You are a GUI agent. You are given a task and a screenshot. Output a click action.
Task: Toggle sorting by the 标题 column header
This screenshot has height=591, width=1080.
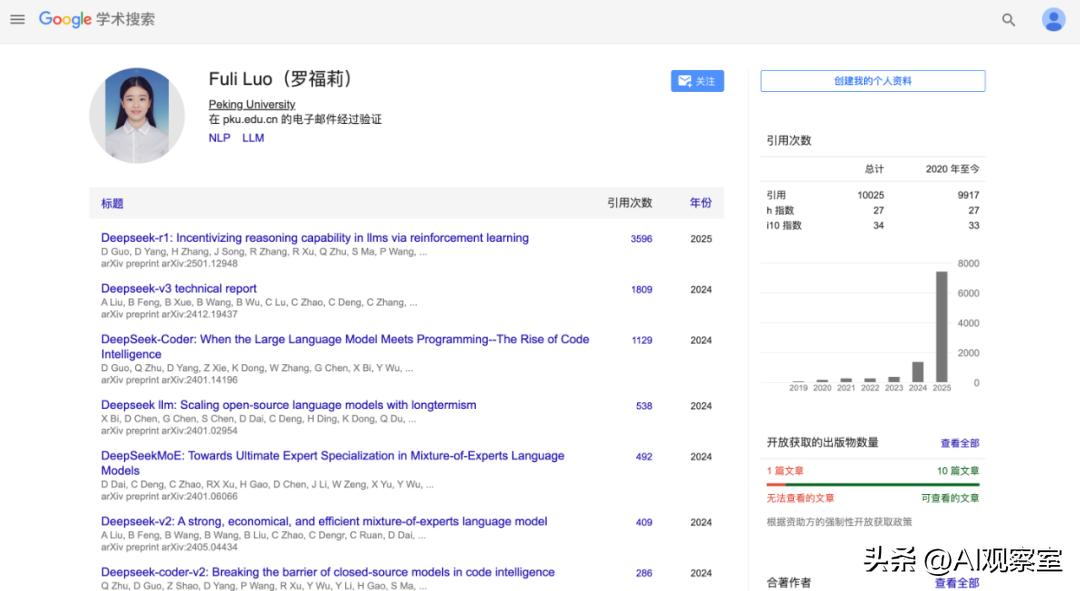tap(111, 202)
